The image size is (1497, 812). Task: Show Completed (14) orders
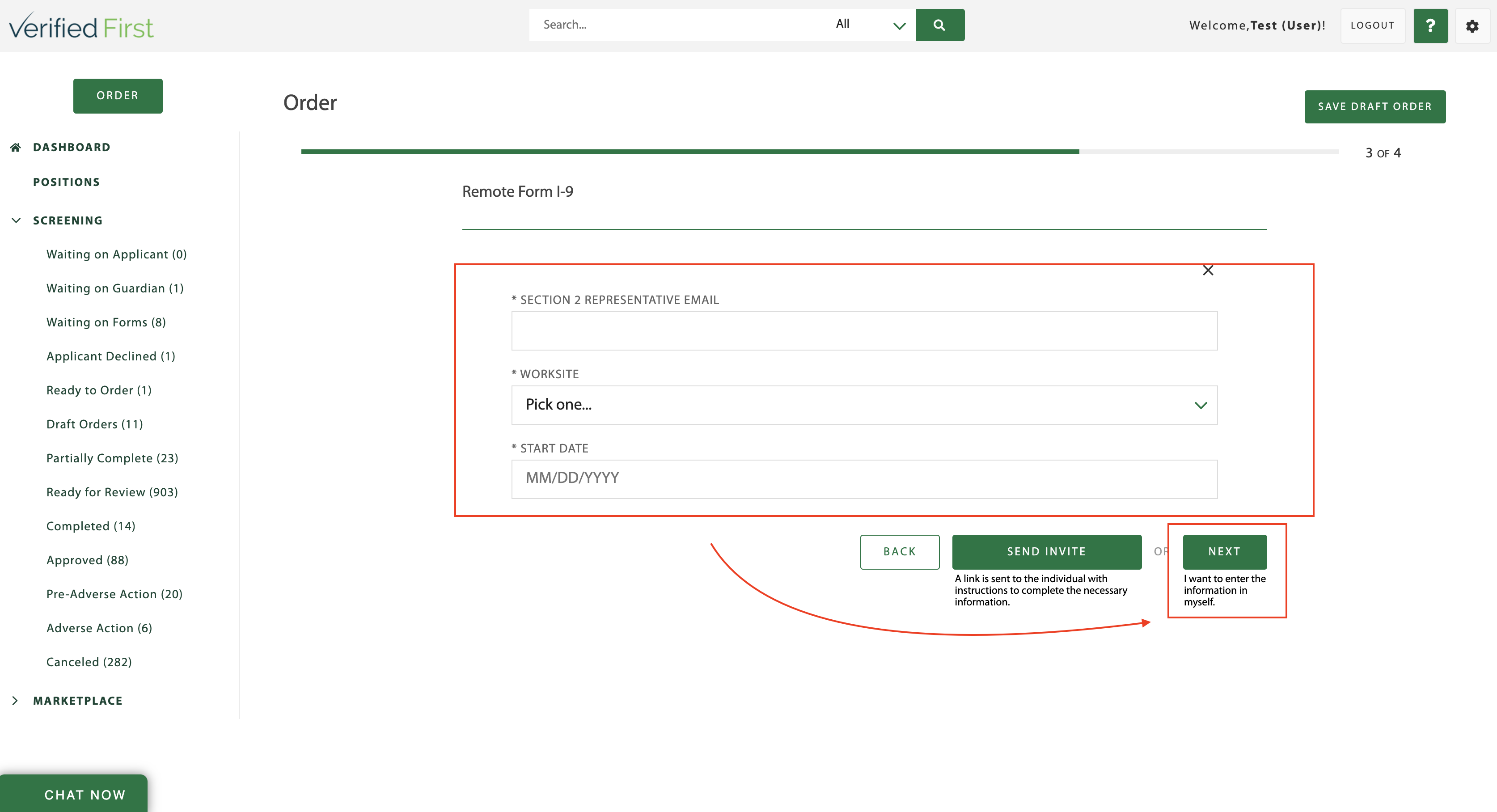[x=91, y=526]
